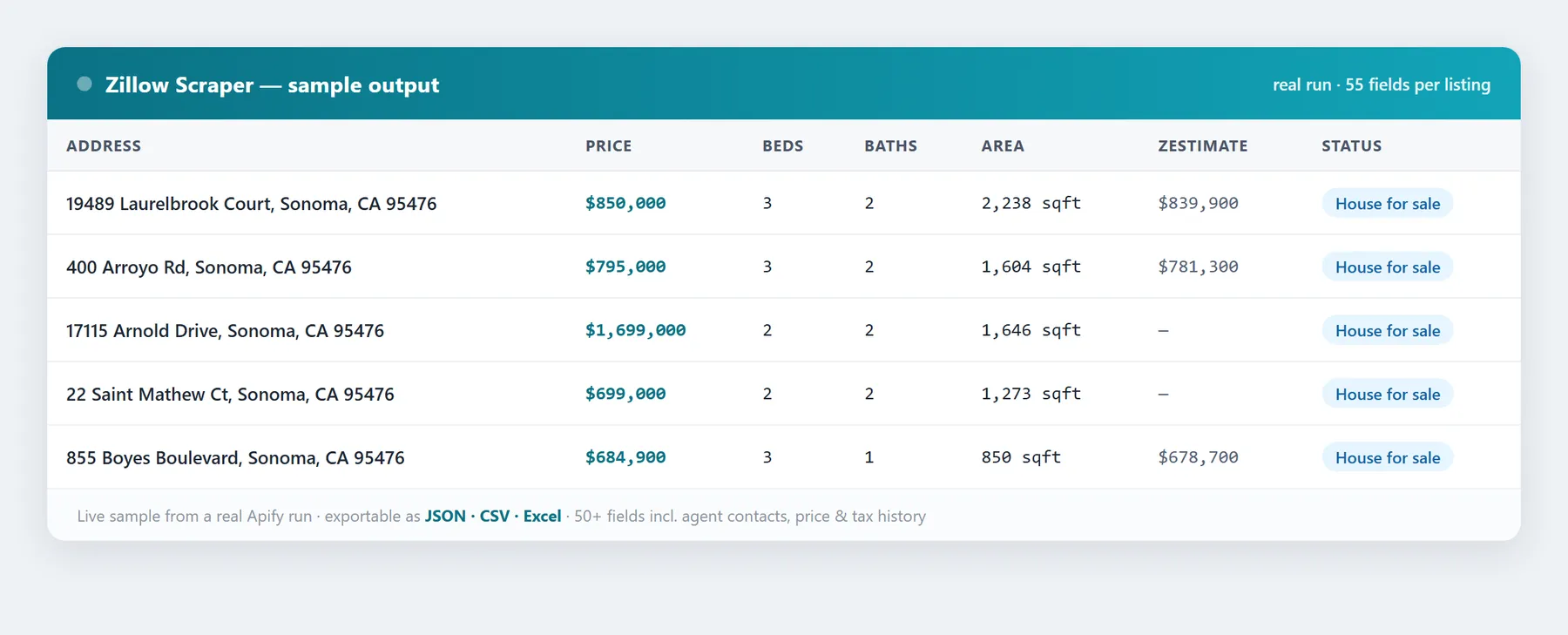
Task: Click the Excel export link in footer
Action: coord(542,516)
